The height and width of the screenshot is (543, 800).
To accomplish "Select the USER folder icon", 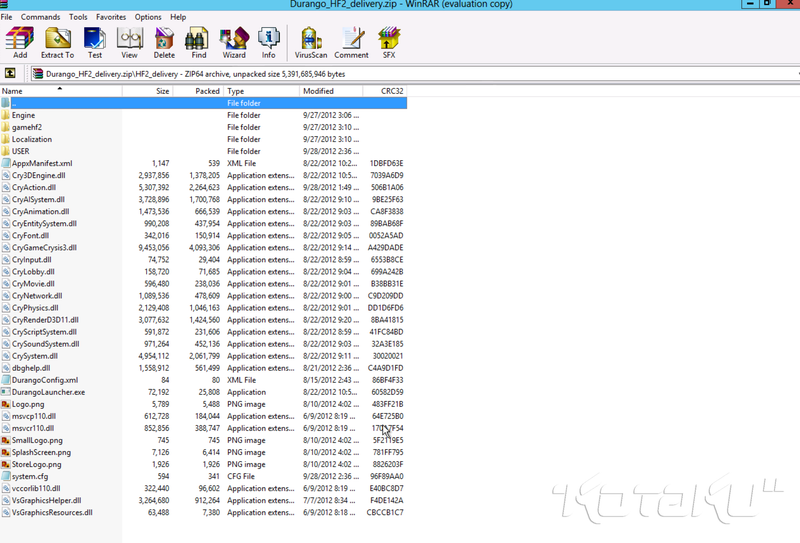I will [x=6, y=151].
